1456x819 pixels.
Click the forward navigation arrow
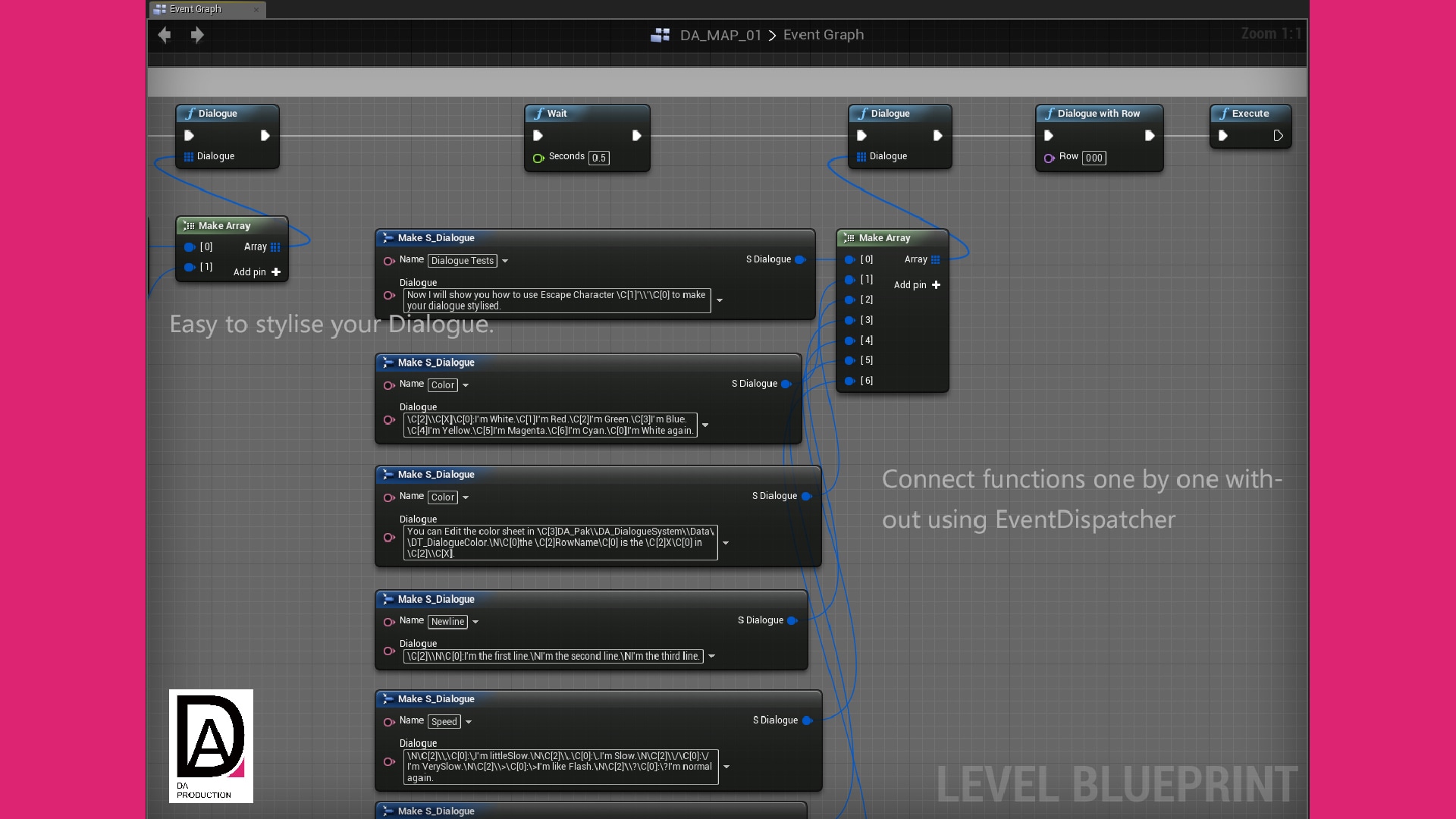pyautogui.click(x=198, y=34)
